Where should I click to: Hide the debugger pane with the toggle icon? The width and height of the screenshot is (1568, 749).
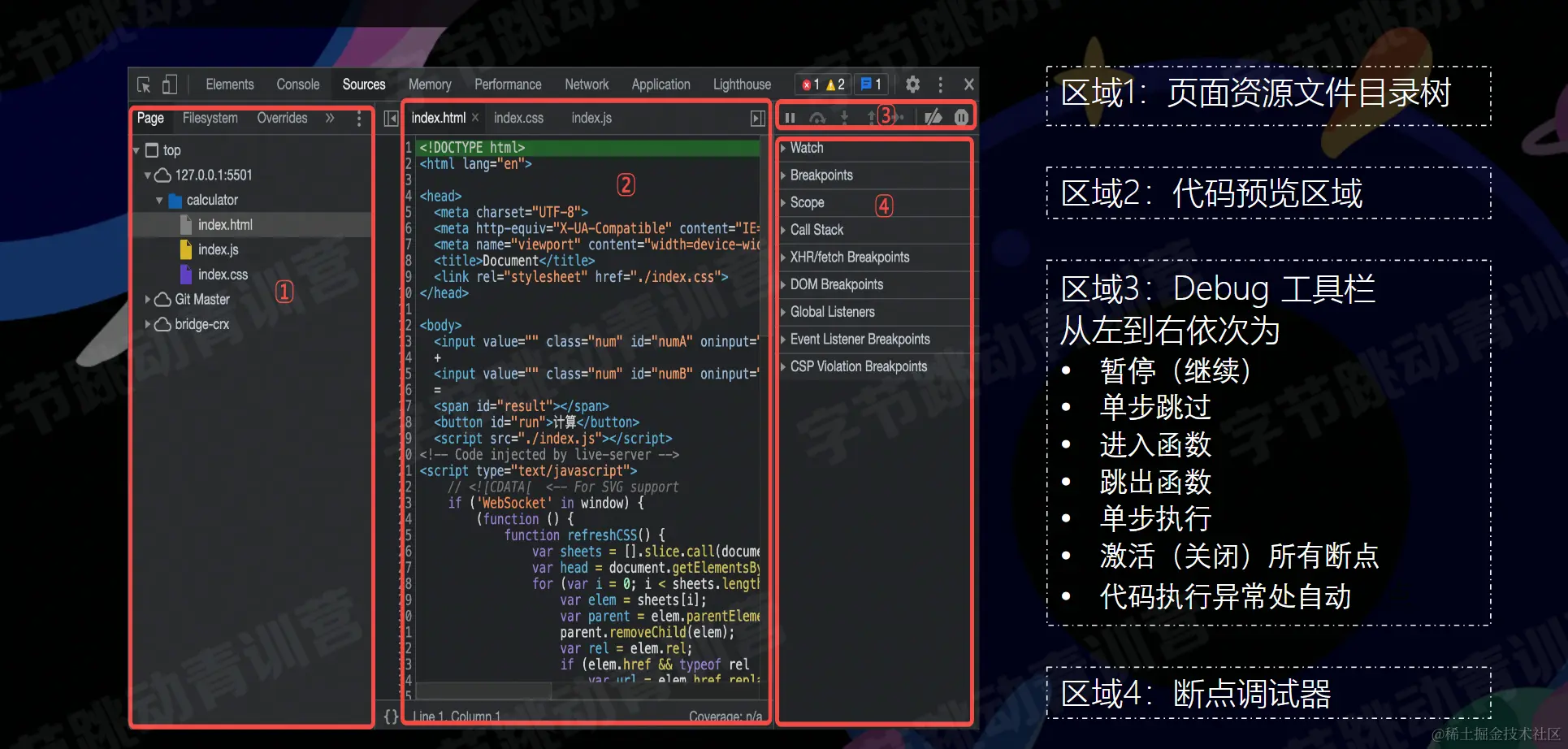coord(758,119)
